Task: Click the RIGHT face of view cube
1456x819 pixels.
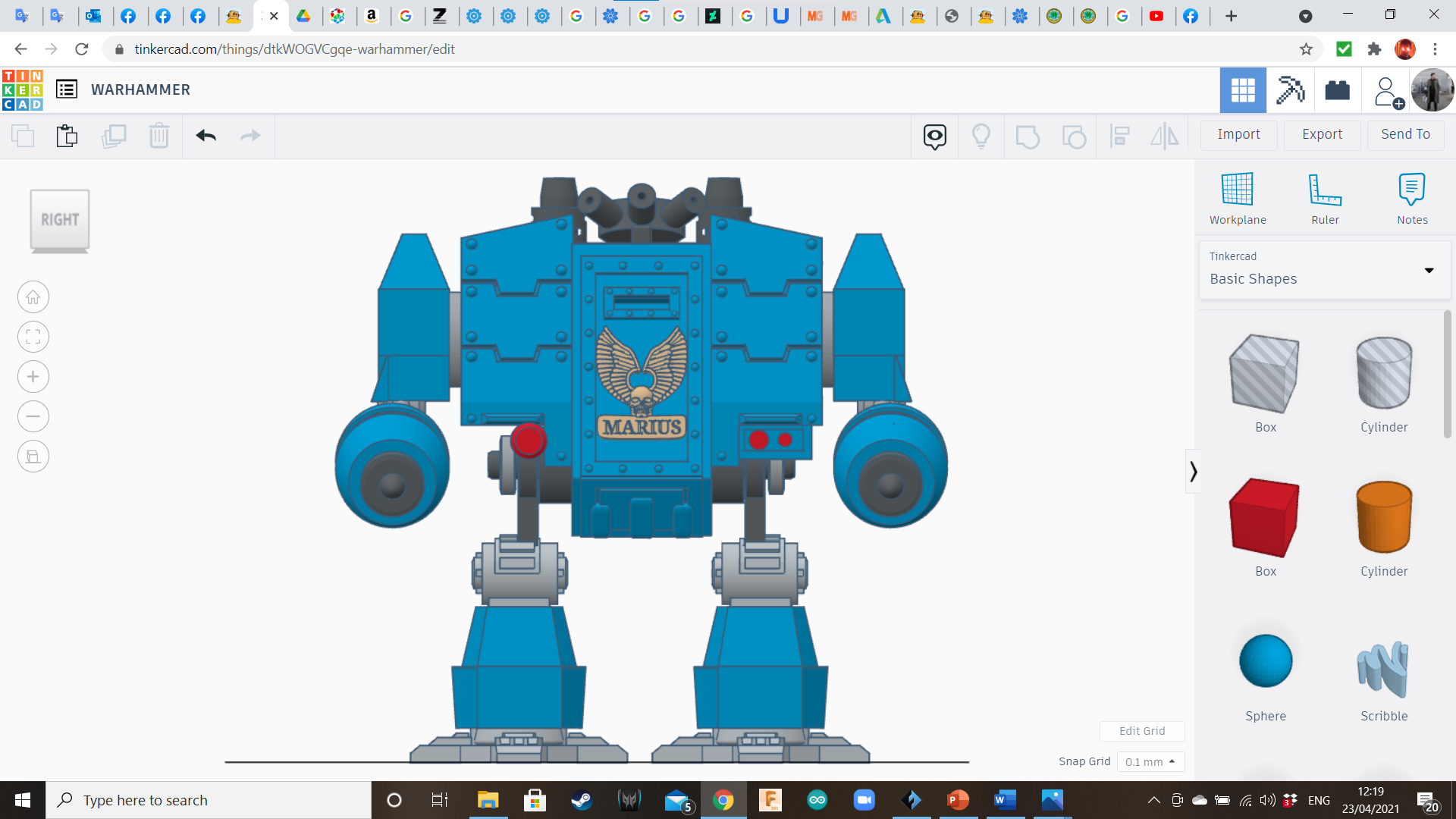Action: (x=60, y=220)
